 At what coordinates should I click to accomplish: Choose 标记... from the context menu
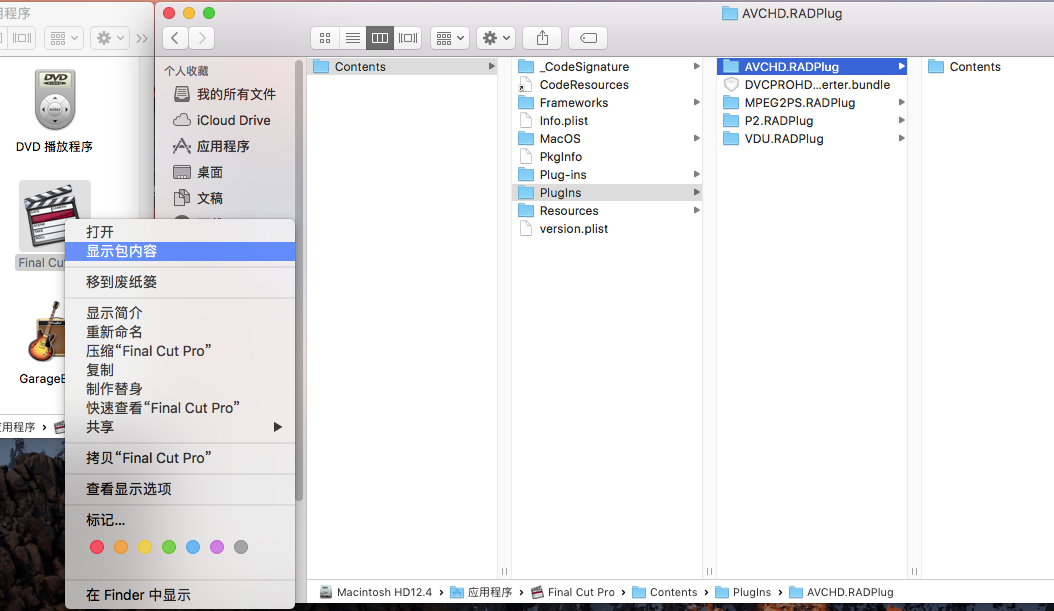click(x=180, y=520)
